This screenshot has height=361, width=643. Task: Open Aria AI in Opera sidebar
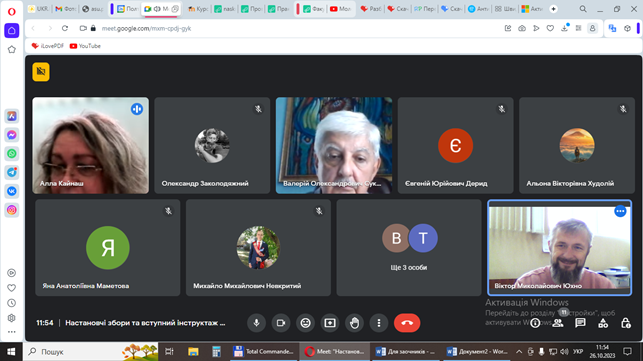pos(11,116)
